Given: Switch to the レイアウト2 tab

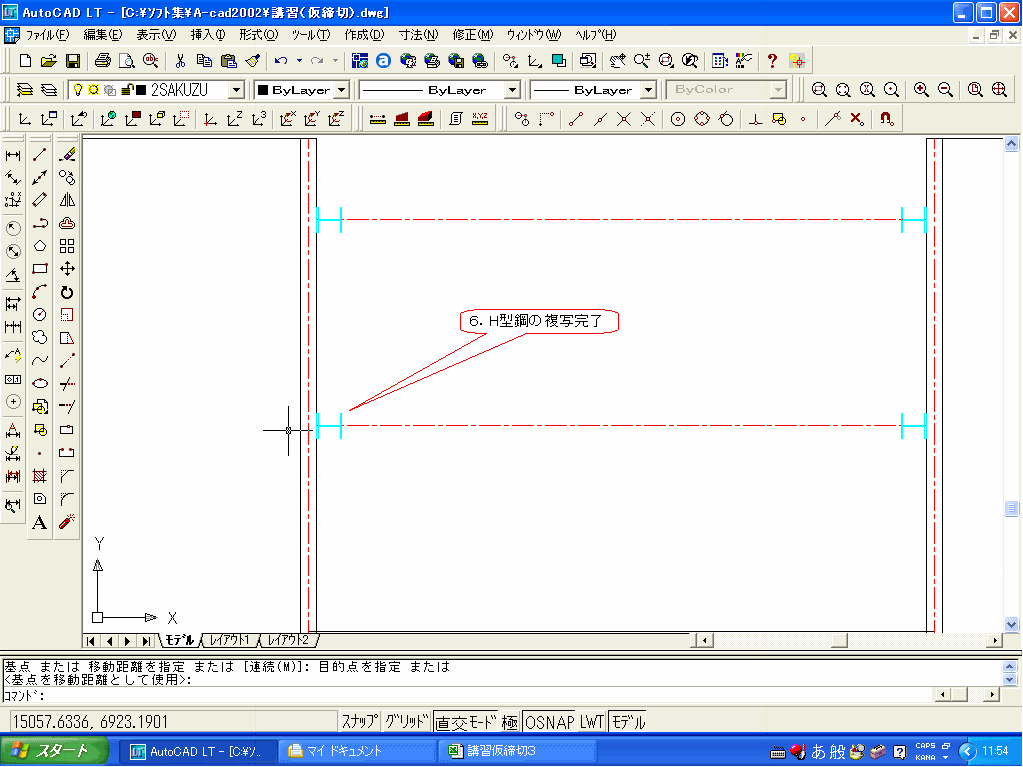Looking at the screenshot, I should (x=288, y=640).
